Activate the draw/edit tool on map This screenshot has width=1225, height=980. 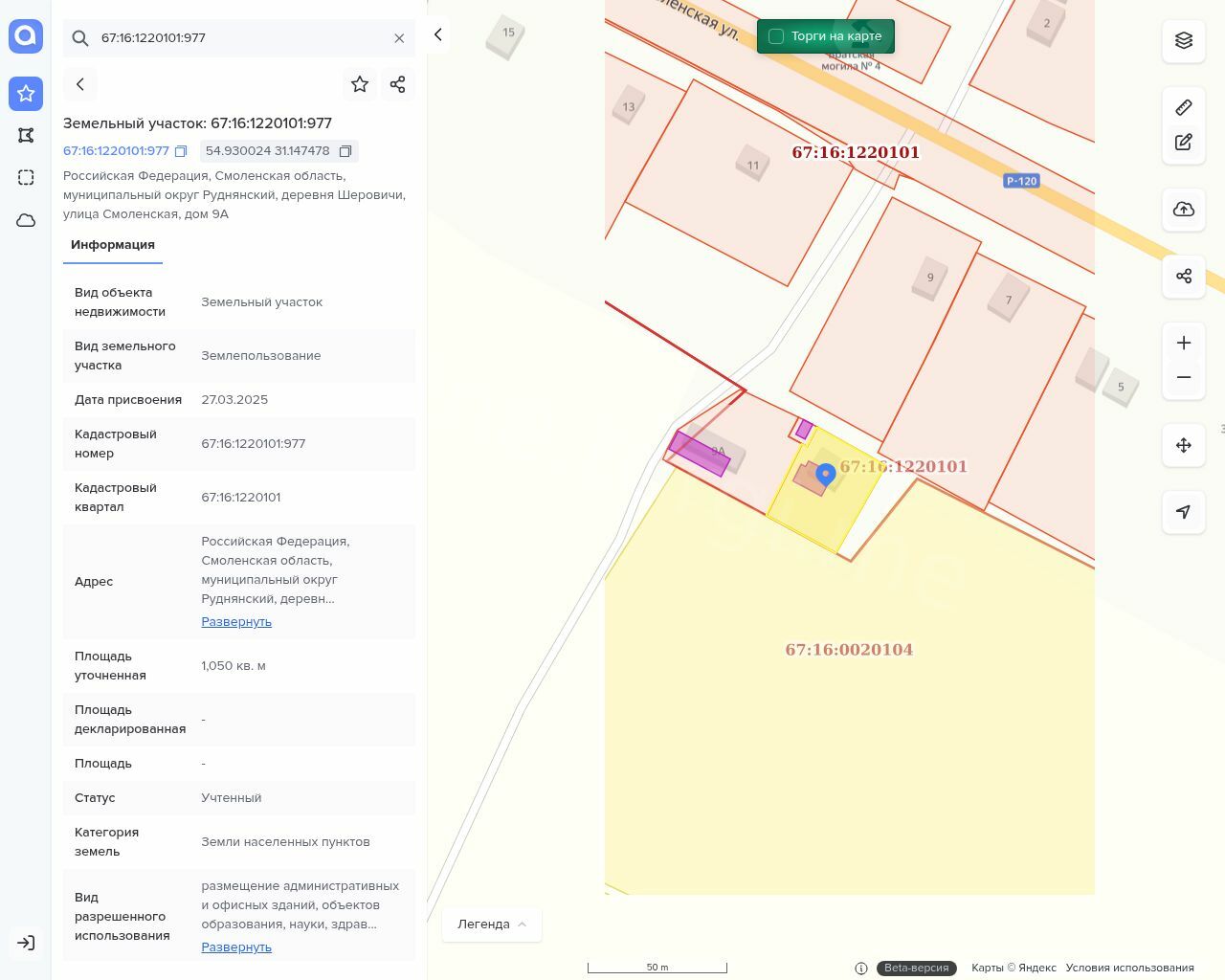1183,143
